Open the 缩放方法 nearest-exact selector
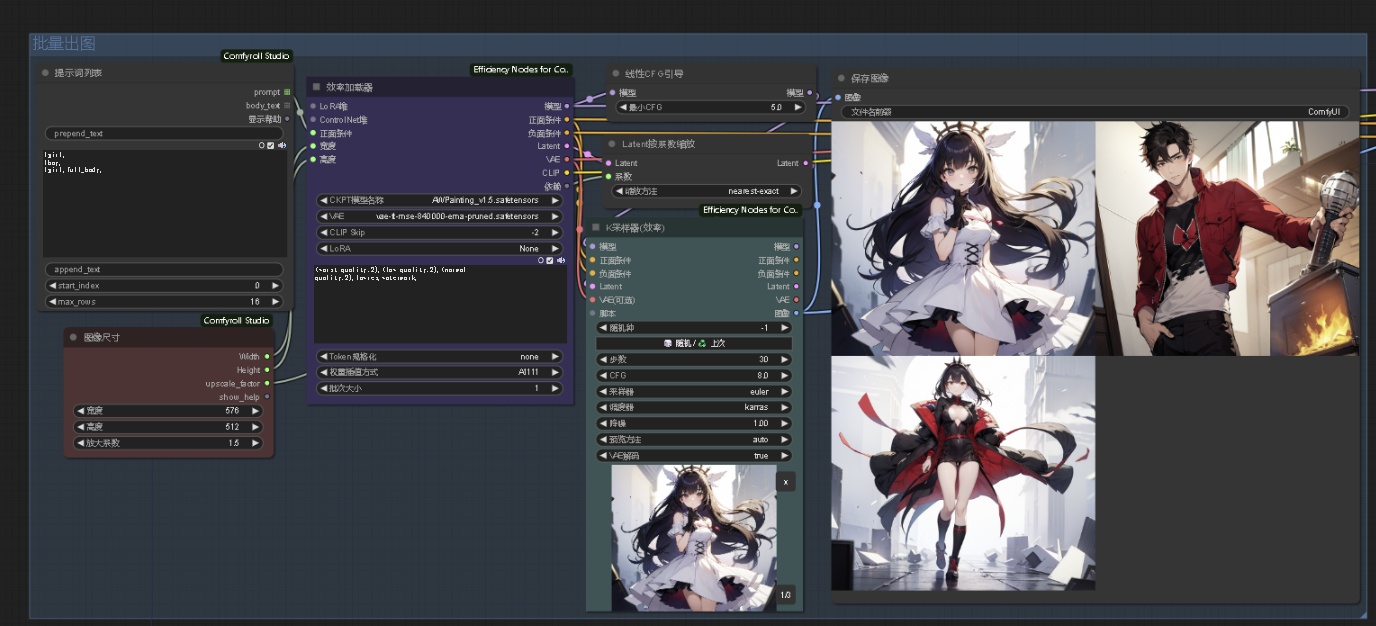The width and height of the screenshot is (1376, 626). pos(707,191)
